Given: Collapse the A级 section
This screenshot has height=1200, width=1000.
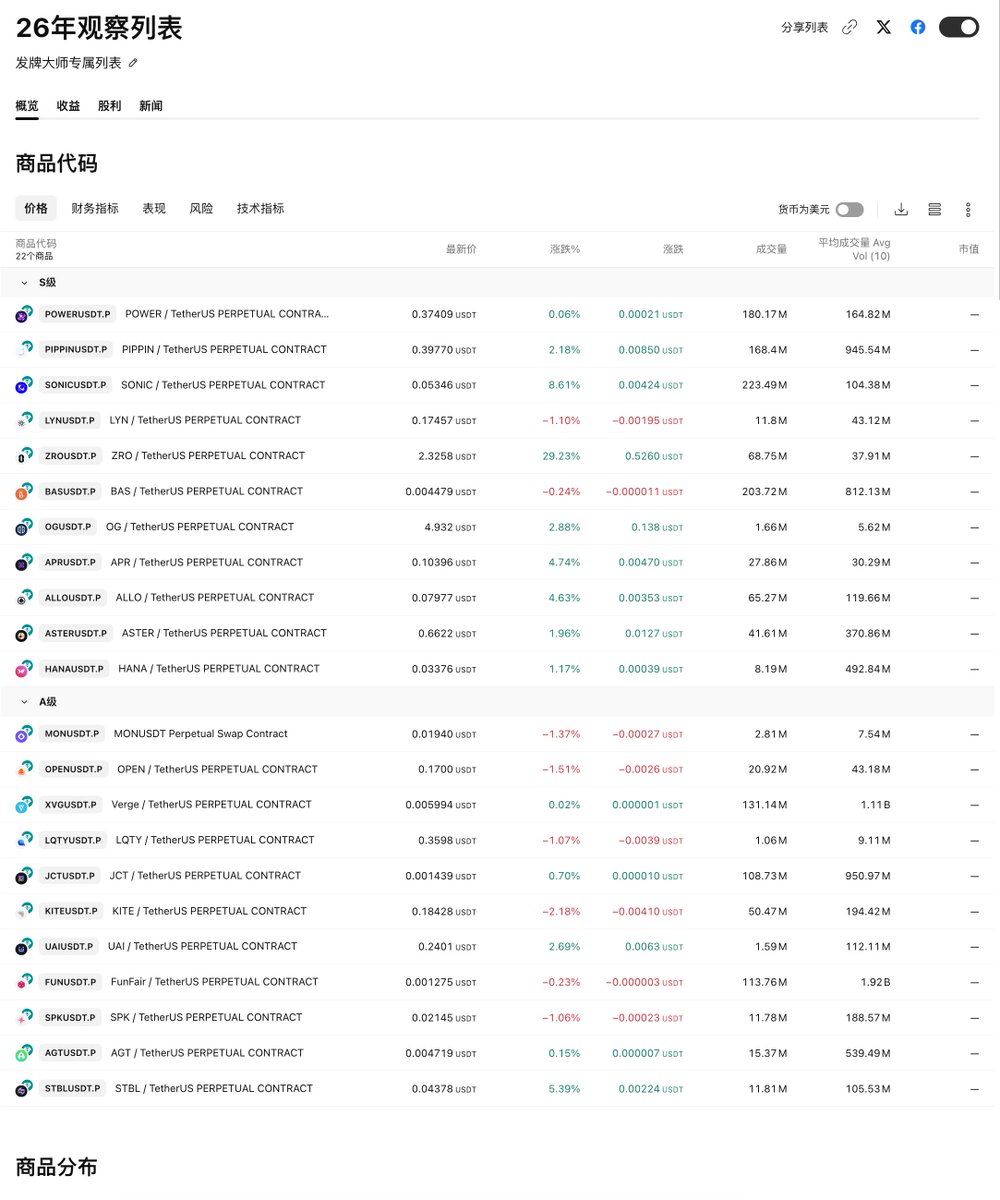Looking at the screenshot, I should click(x=25, y=701).
